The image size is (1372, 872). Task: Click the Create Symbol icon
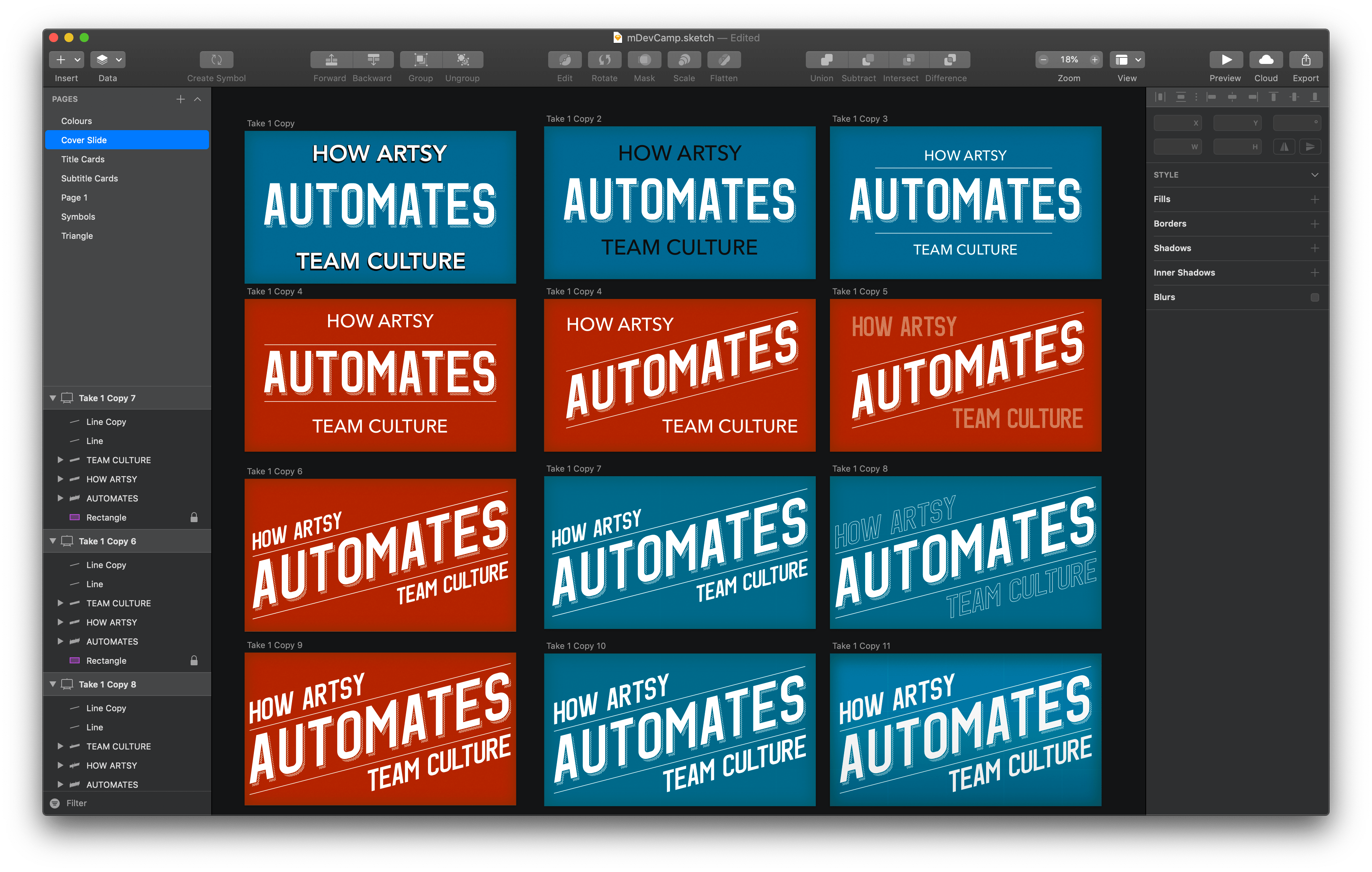pos(217,60)
